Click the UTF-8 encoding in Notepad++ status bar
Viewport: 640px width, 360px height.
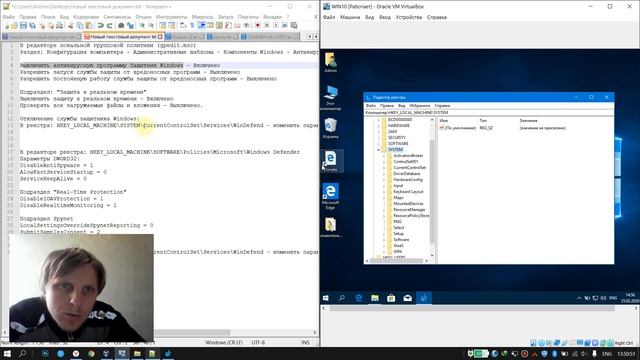tap(258, 342)
